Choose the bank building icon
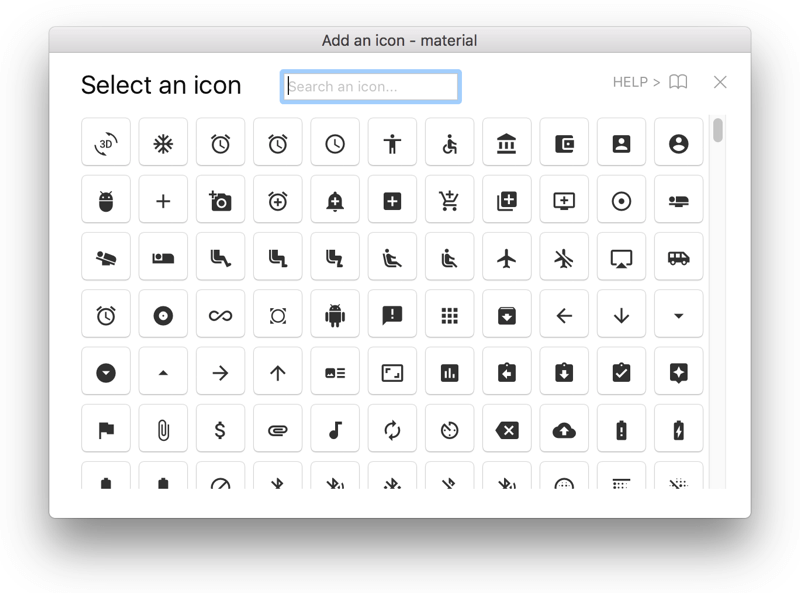800x593 pixels. tap(507, 142)
